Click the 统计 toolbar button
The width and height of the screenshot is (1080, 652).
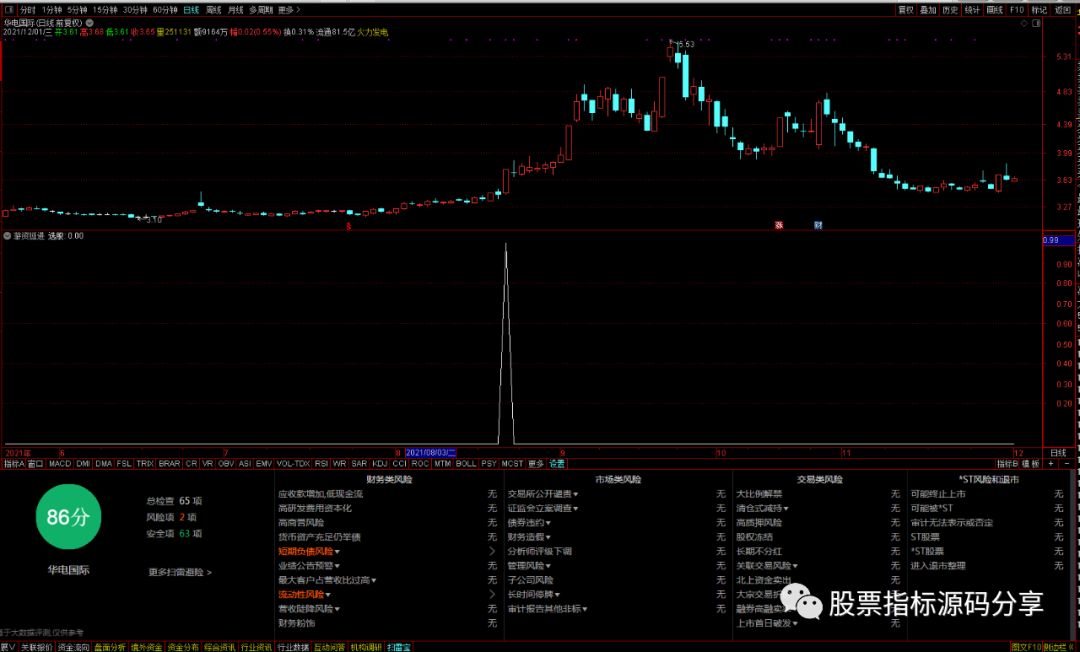(972, 10)
